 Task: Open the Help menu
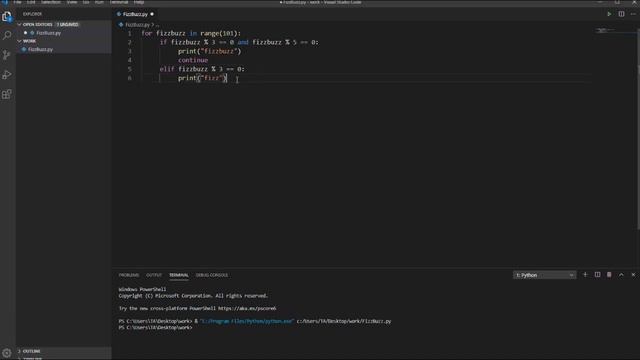(x=139, y=2)
